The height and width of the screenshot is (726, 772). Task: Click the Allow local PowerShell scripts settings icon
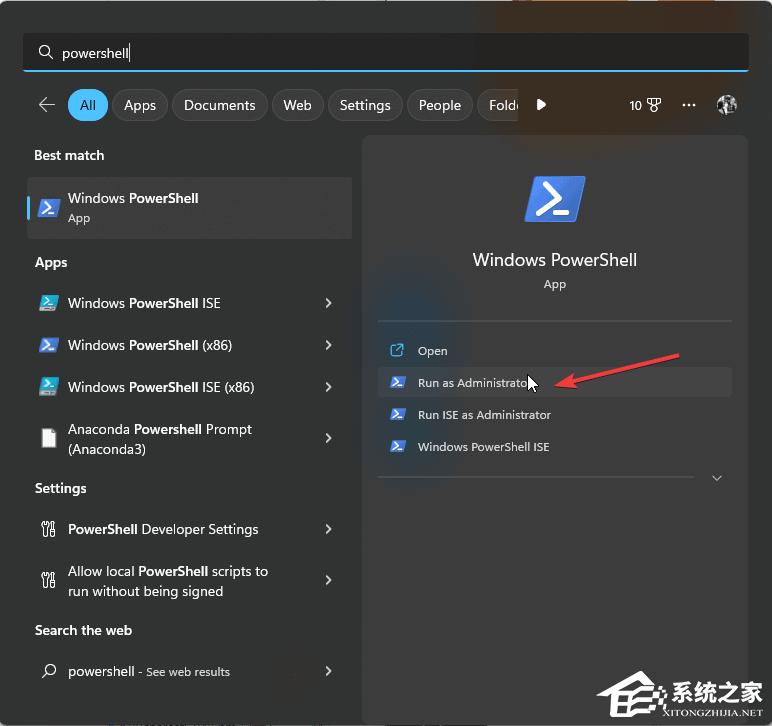48,580
